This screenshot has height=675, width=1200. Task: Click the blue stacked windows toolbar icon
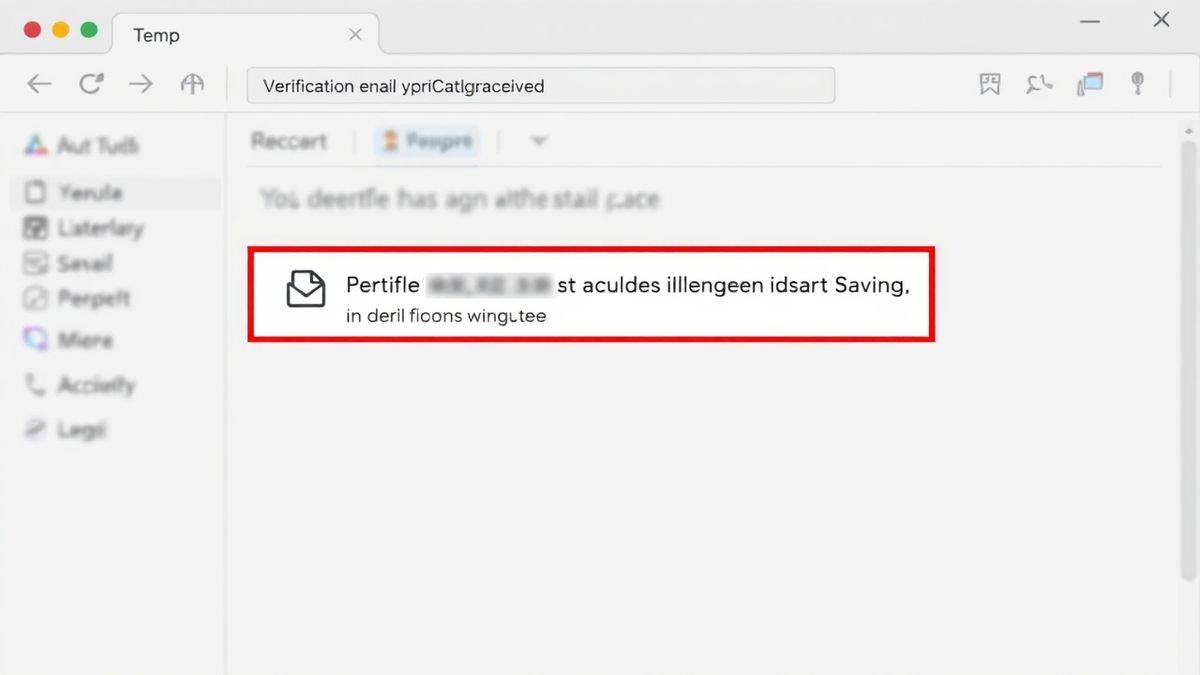(x=1090, y=84)
